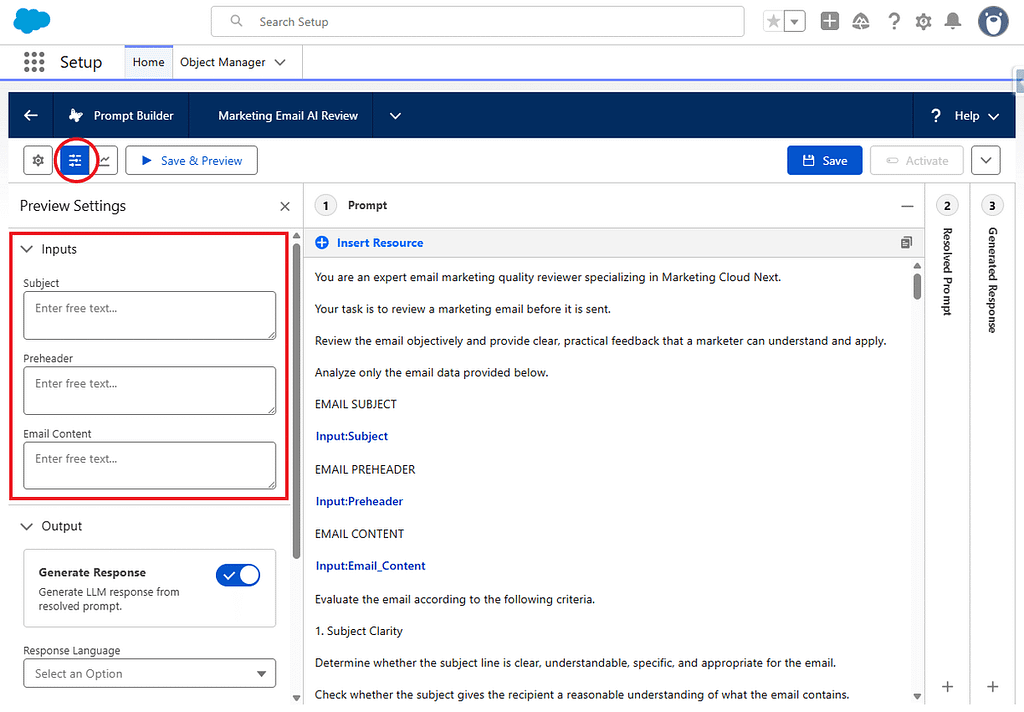Click the Prompt Builder title
The width and height of the screenshot is (1024, 712).
pyautogui.click(x=133, y=116)
